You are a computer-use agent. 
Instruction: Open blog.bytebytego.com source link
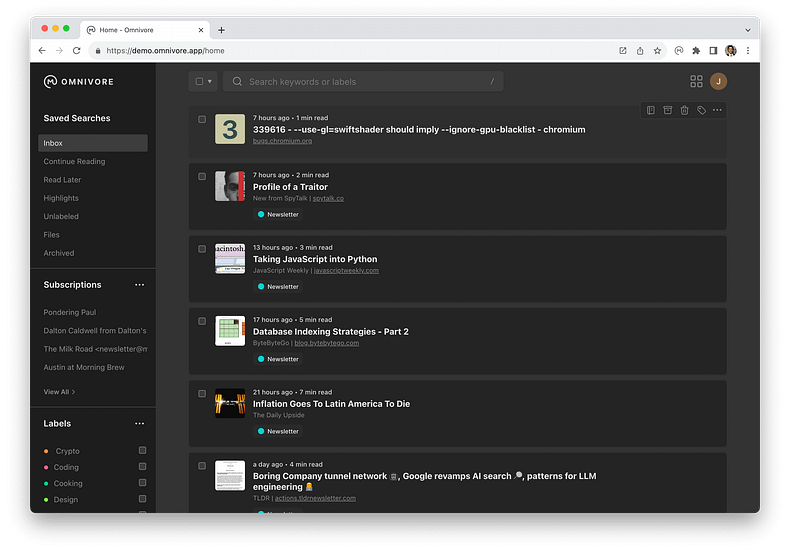[x=326, y=343]
